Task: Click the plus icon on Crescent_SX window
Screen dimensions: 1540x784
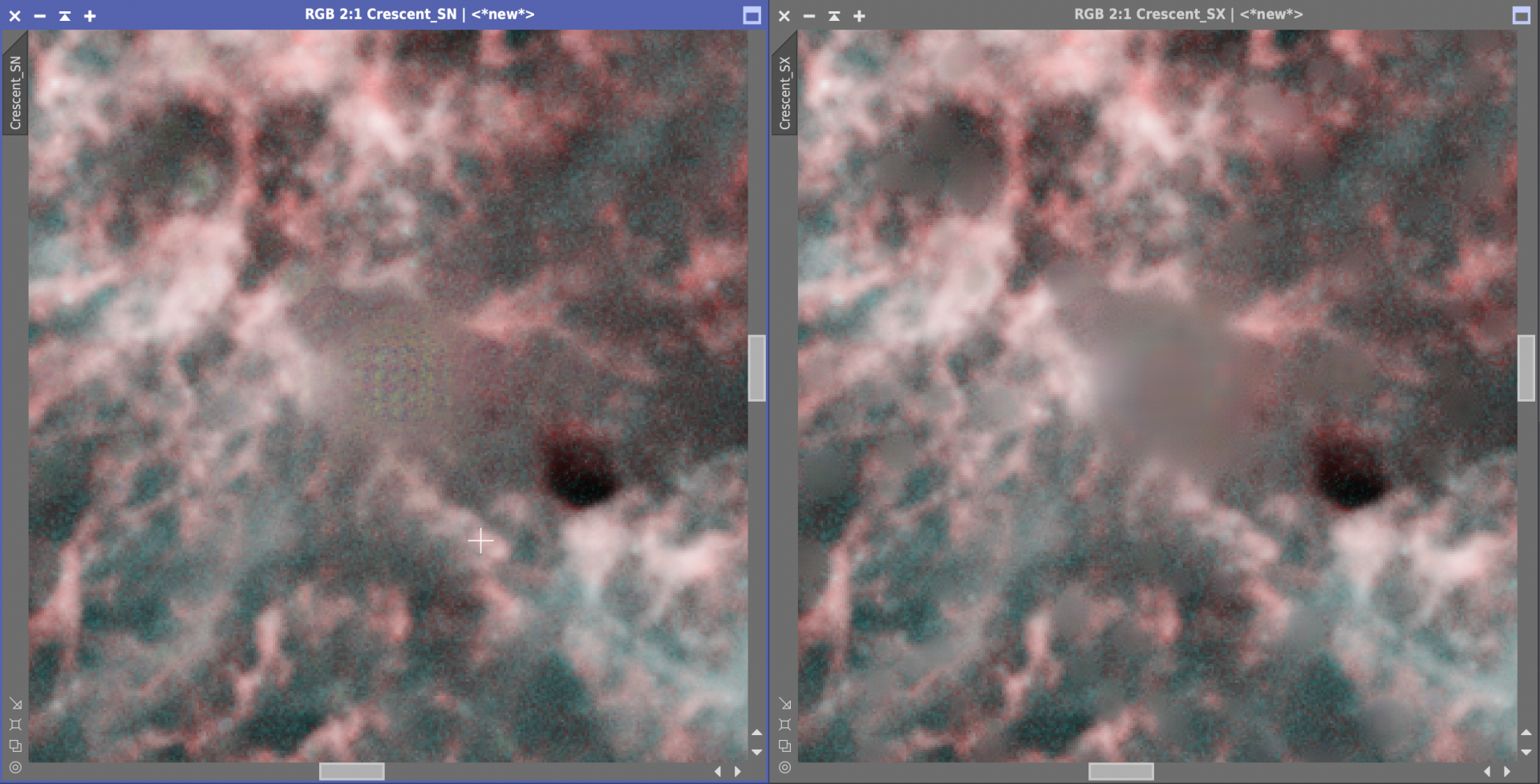Action: [859, 15]
